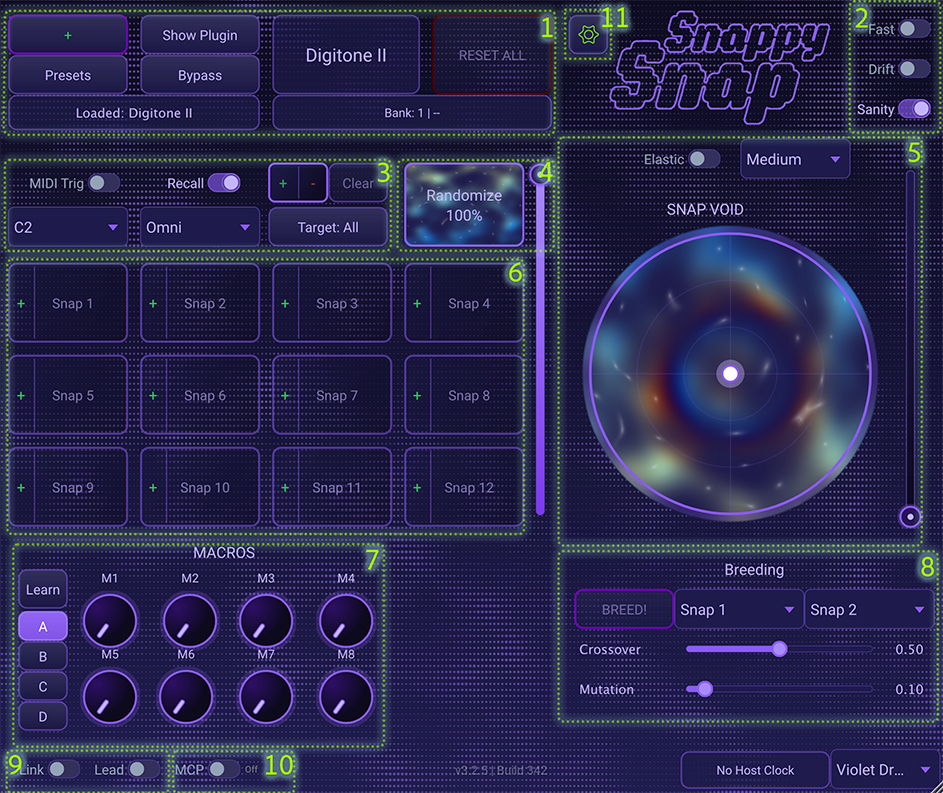
Task: Open the Violet Dr theme dropdown
Action: 884,770
